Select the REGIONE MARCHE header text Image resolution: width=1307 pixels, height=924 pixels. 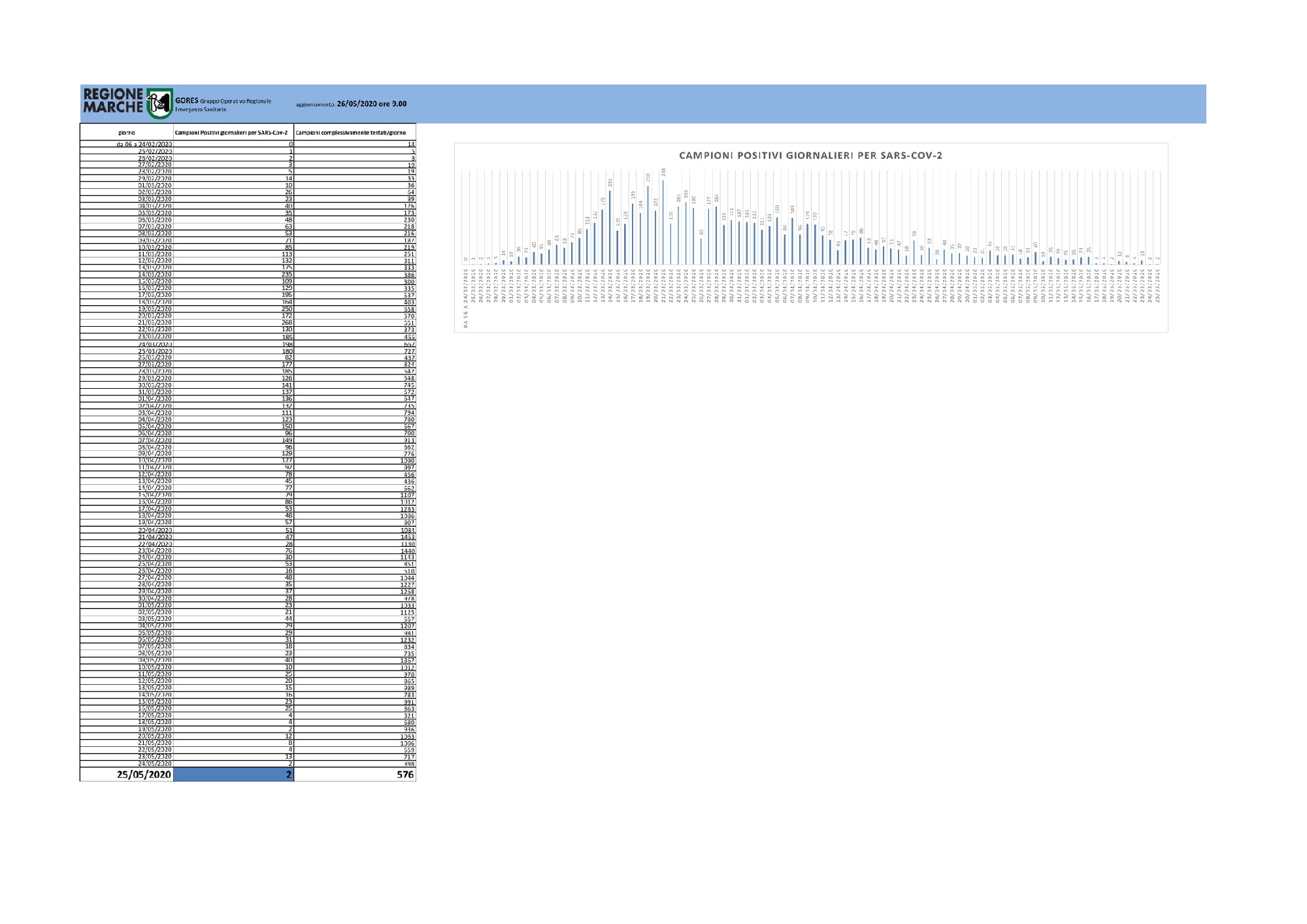(x=113, y=101)
